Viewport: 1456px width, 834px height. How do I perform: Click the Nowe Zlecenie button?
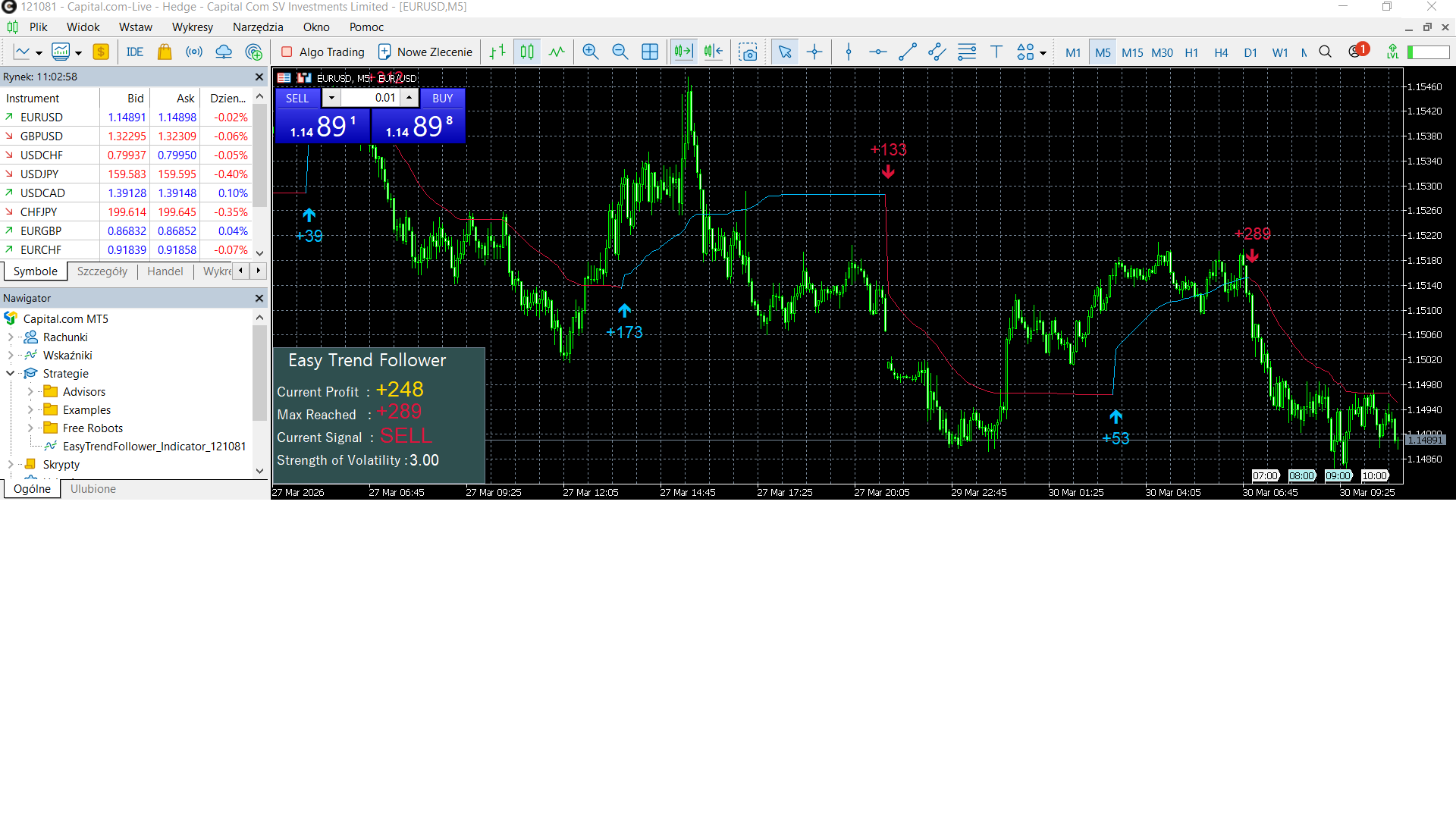[425, 52]
